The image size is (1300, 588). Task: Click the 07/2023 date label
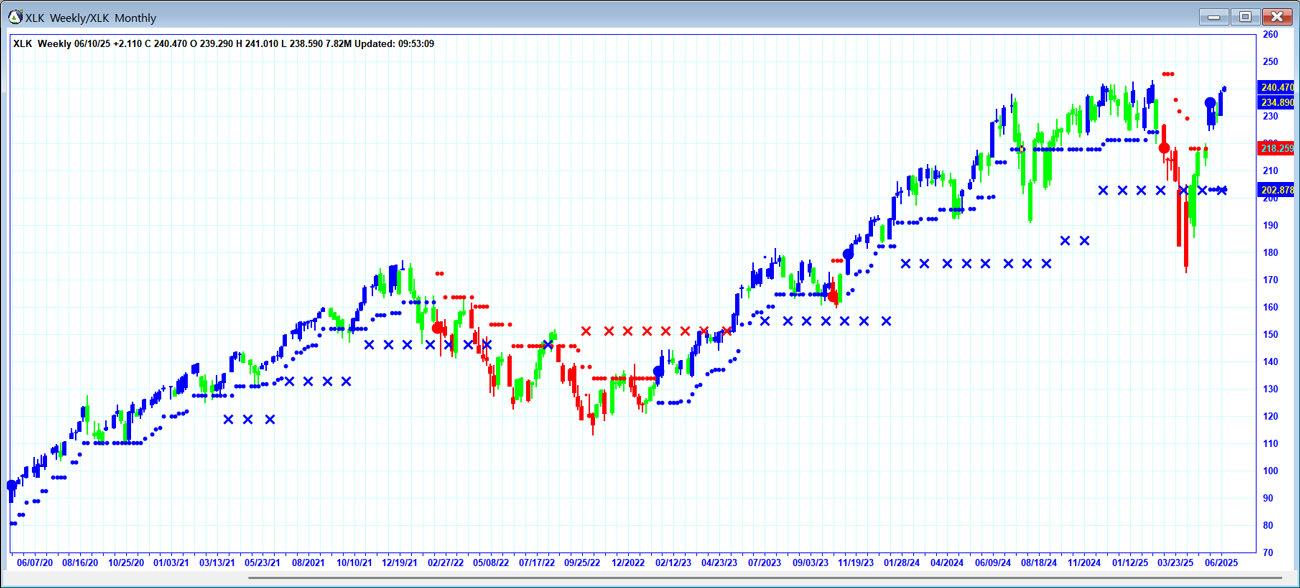click(765, 562)
